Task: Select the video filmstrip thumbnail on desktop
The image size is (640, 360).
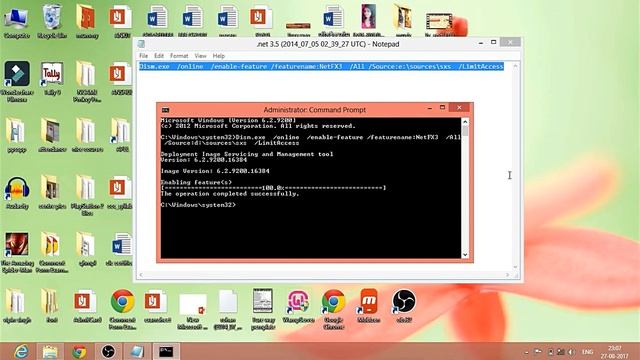Action: [x=439, y=22]
